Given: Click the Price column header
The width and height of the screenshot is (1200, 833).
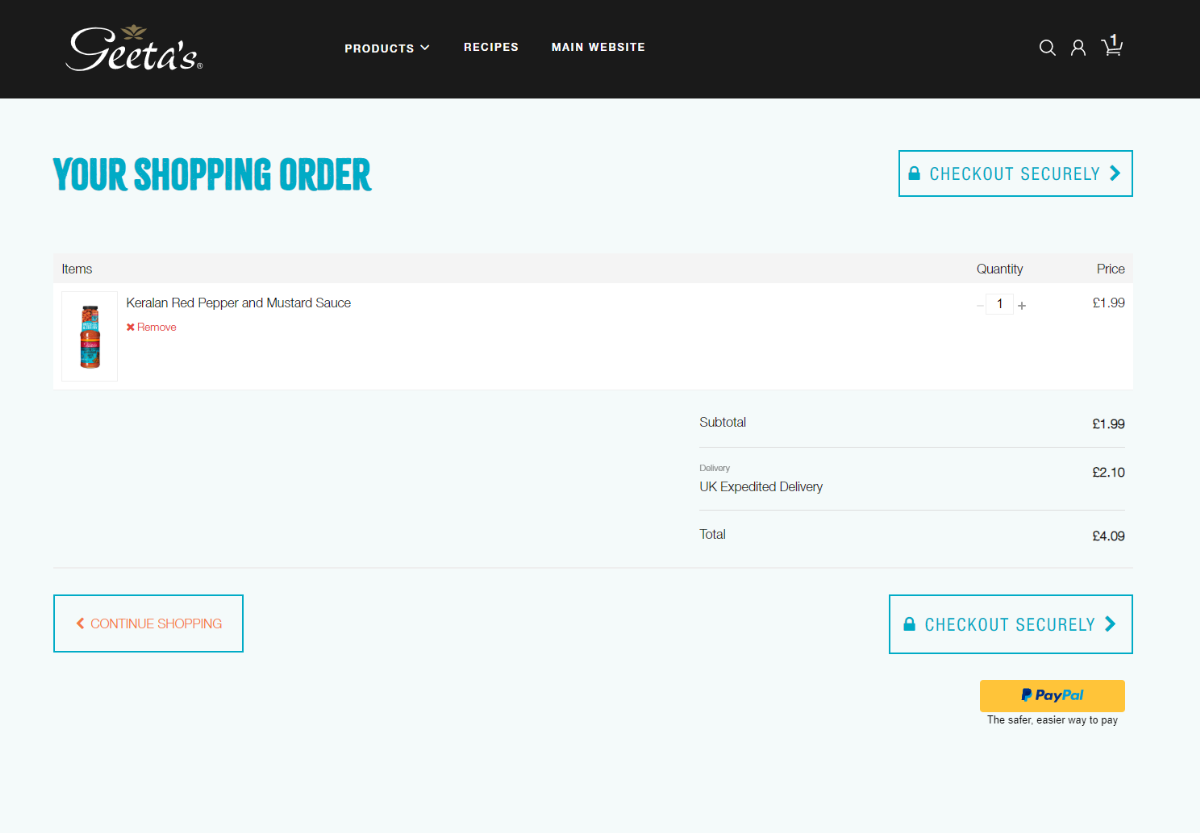Looking at the screenshot, I should 1110,269.
